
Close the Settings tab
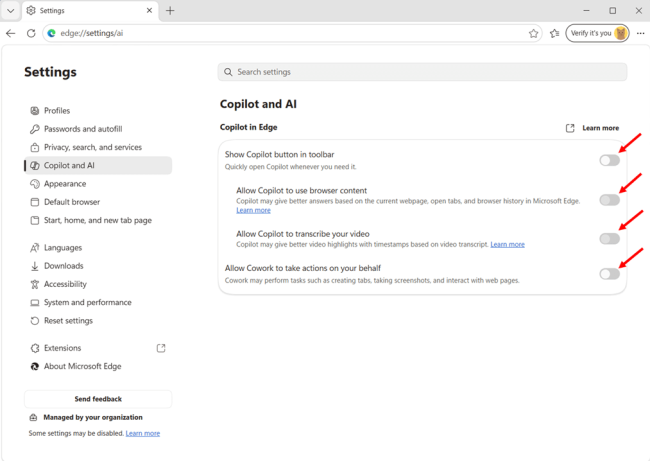click(149, 11)
